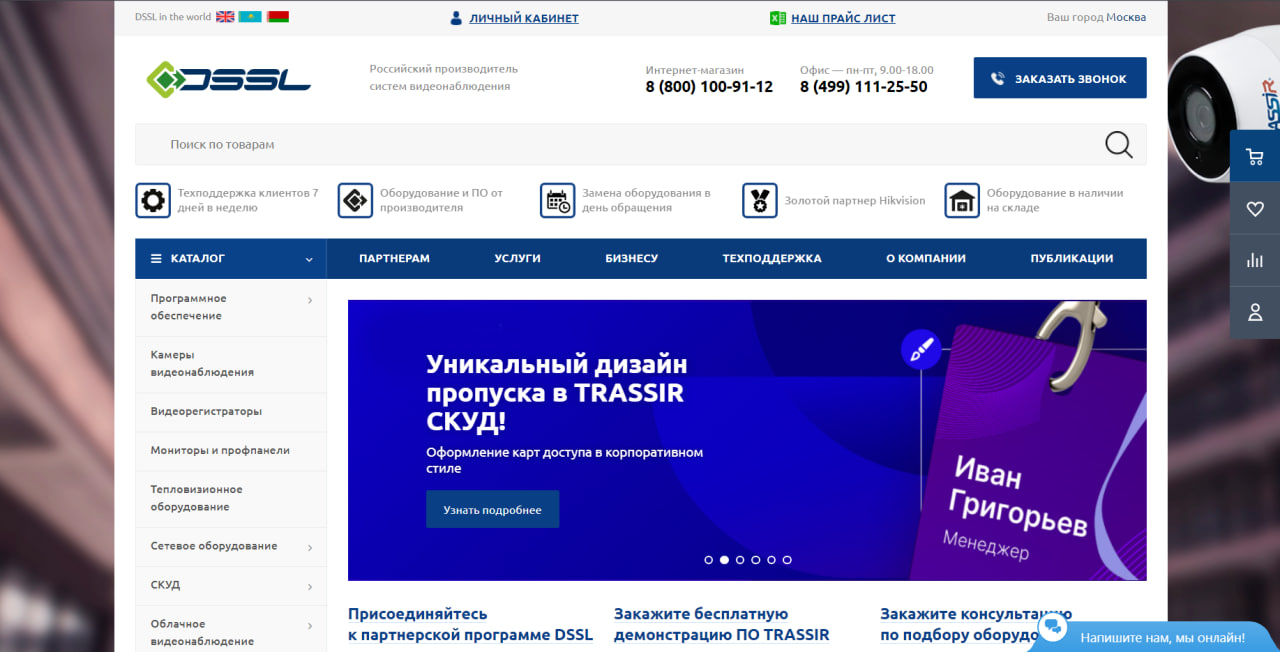This screenshot has width=1280, height=652.
Task: Click the tech support gear icon
Action: pyautogui.click(x=153, y=200)
